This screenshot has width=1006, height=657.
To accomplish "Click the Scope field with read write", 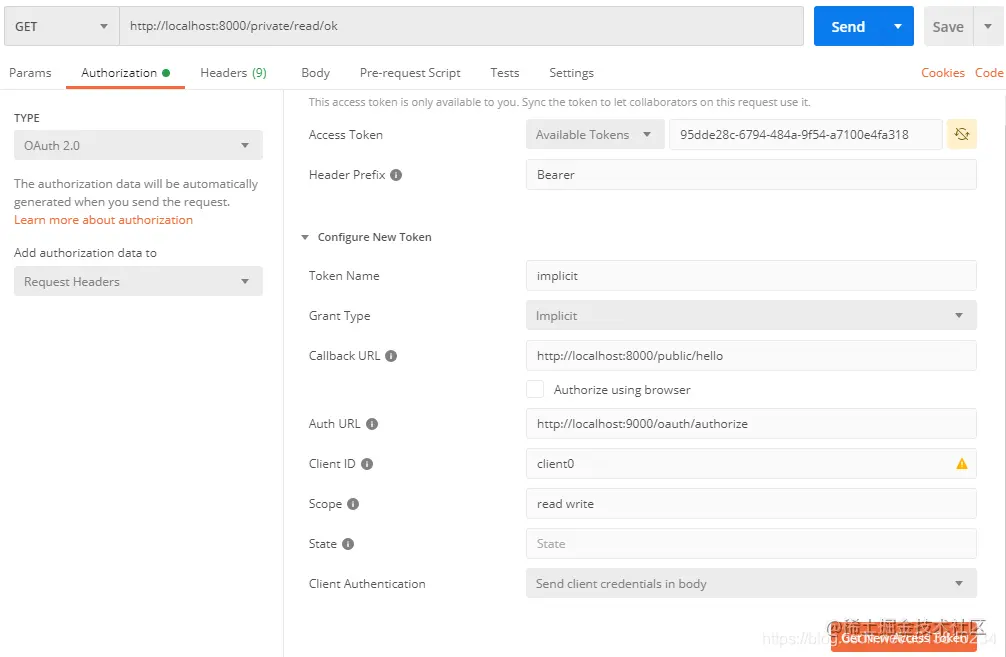I will [x=751, y=504].
